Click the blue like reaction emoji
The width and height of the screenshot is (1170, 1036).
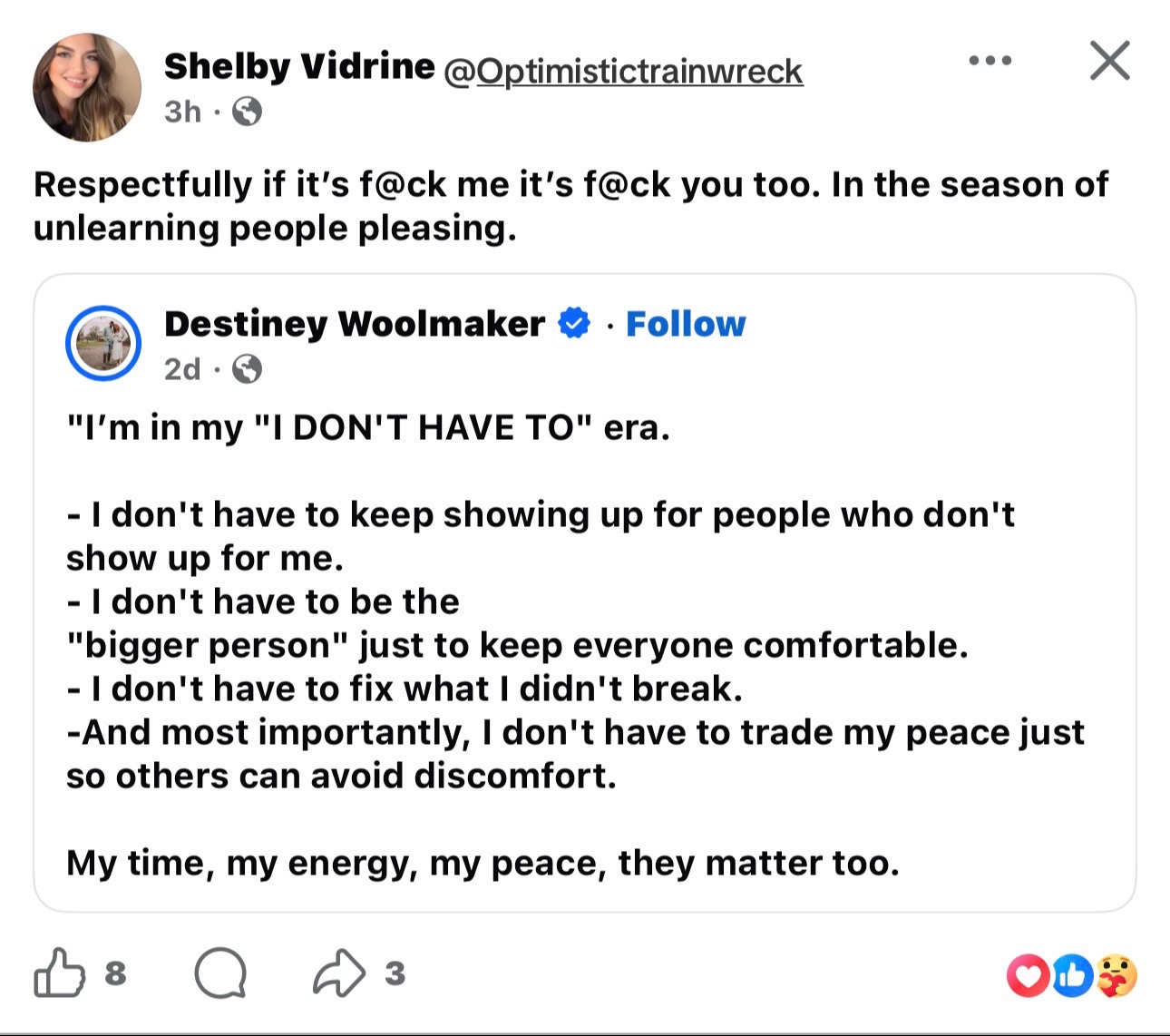[1072, 975]
